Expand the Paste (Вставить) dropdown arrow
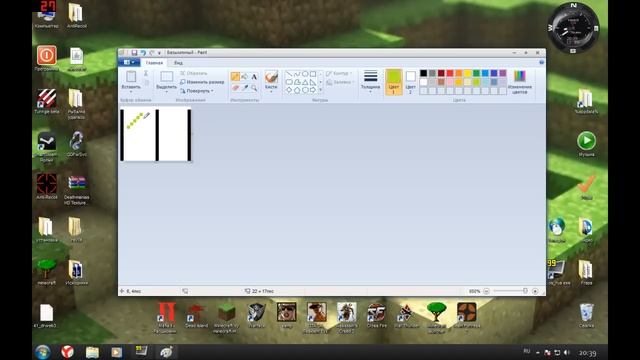Viewport: 640px width, 360px height. tap(131, 91)
